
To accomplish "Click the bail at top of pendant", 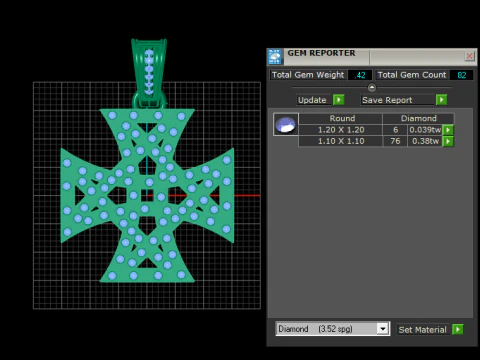I will tap(149, 72).
